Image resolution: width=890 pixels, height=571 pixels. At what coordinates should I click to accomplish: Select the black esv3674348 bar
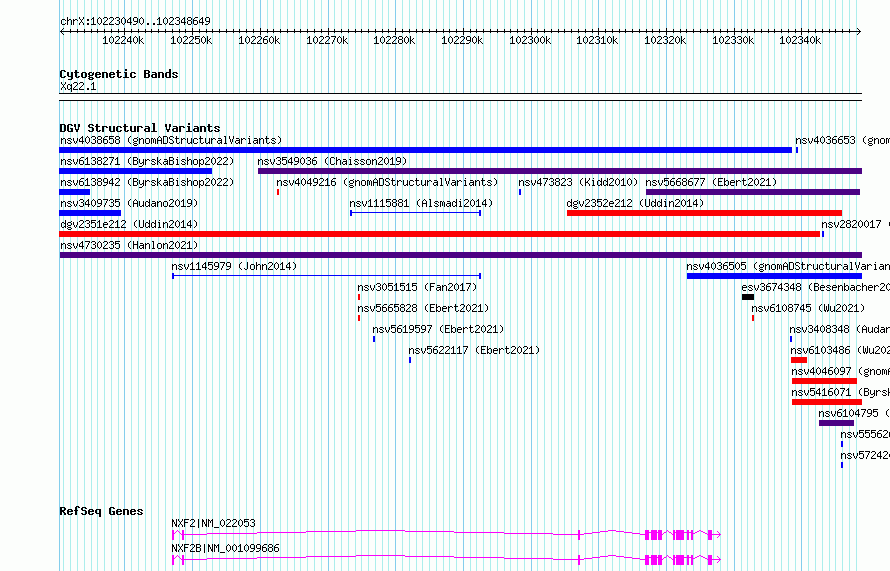click(x=748, y=297)
